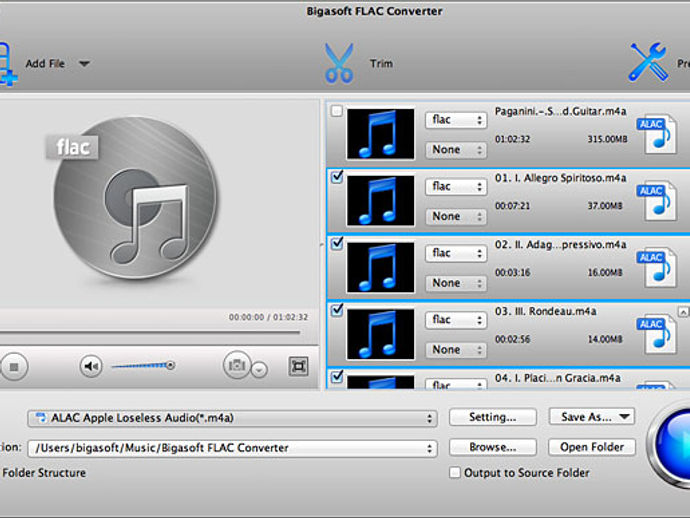The width and height of the screenshot is (690, 518).
Task: Click ALAC format icon for Paganini Guitar.m4a
Action: point(657,134)
